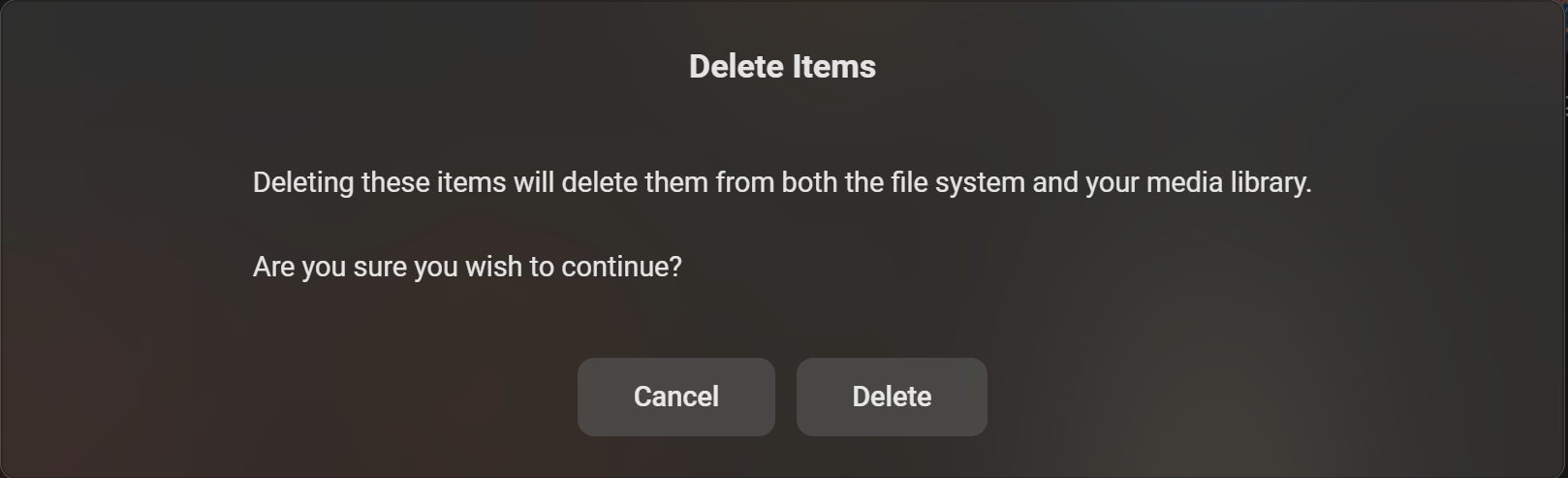Click the Delete button

coord(892,397)
